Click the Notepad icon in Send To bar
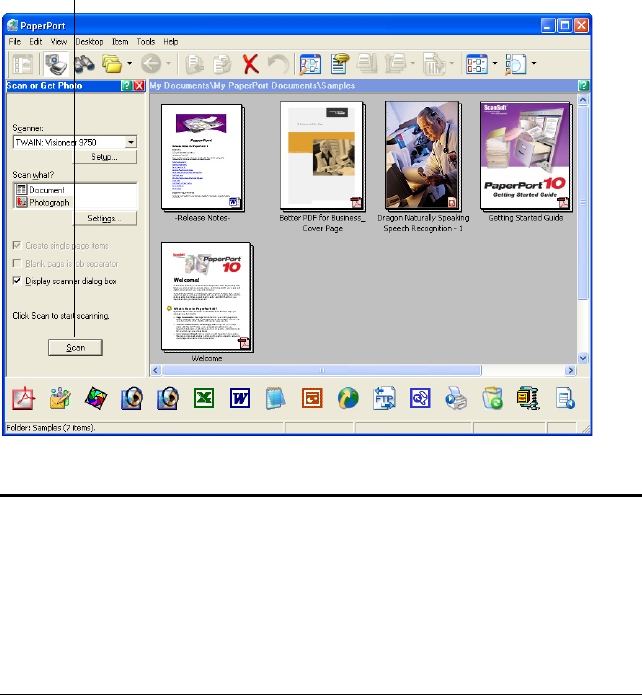Viewport: 642px width, 695px height. point(275,398)
